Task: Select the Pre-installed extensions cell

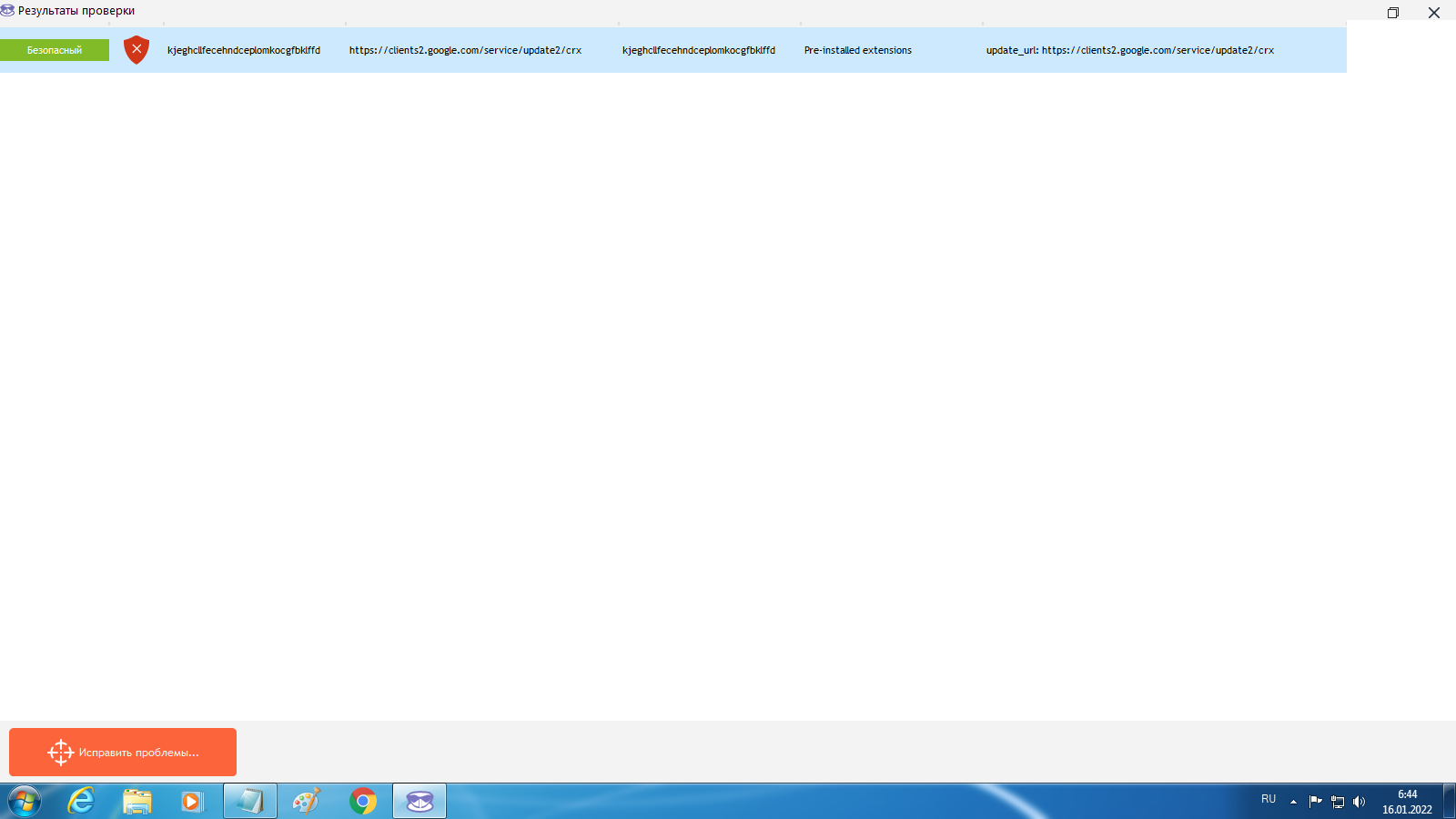Action: click(x=857, y=50)
